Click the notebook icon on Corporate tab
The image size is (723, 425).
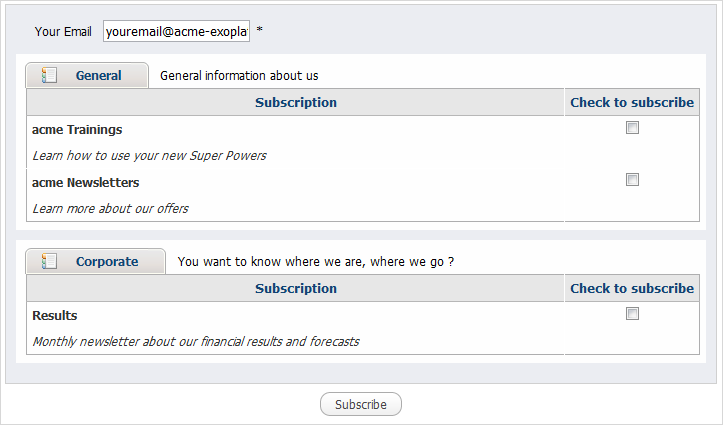tap(49, 261)
